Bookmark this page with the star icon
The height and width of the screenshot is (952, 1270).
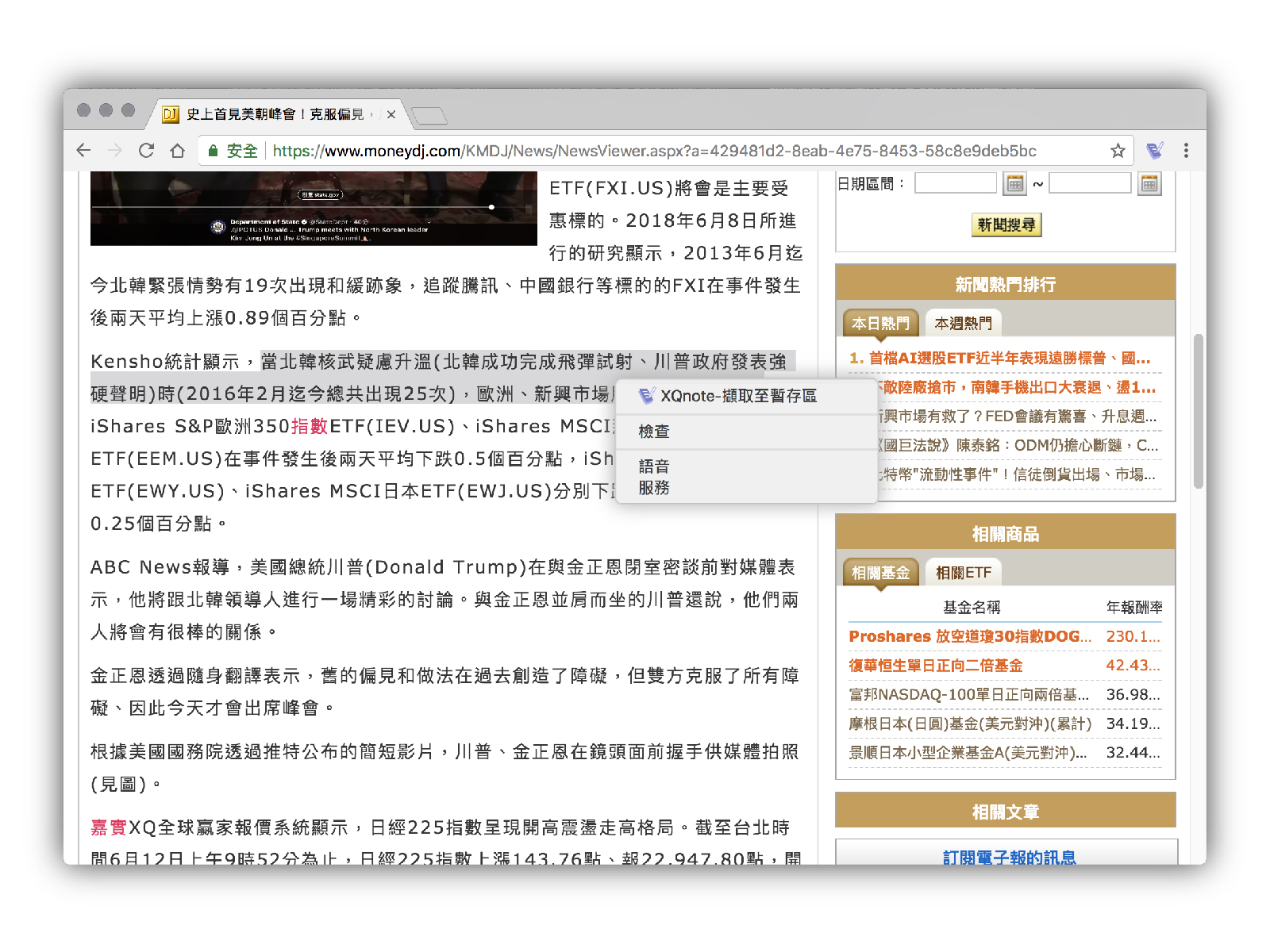pyautogui.click(x=1118, y=151)
